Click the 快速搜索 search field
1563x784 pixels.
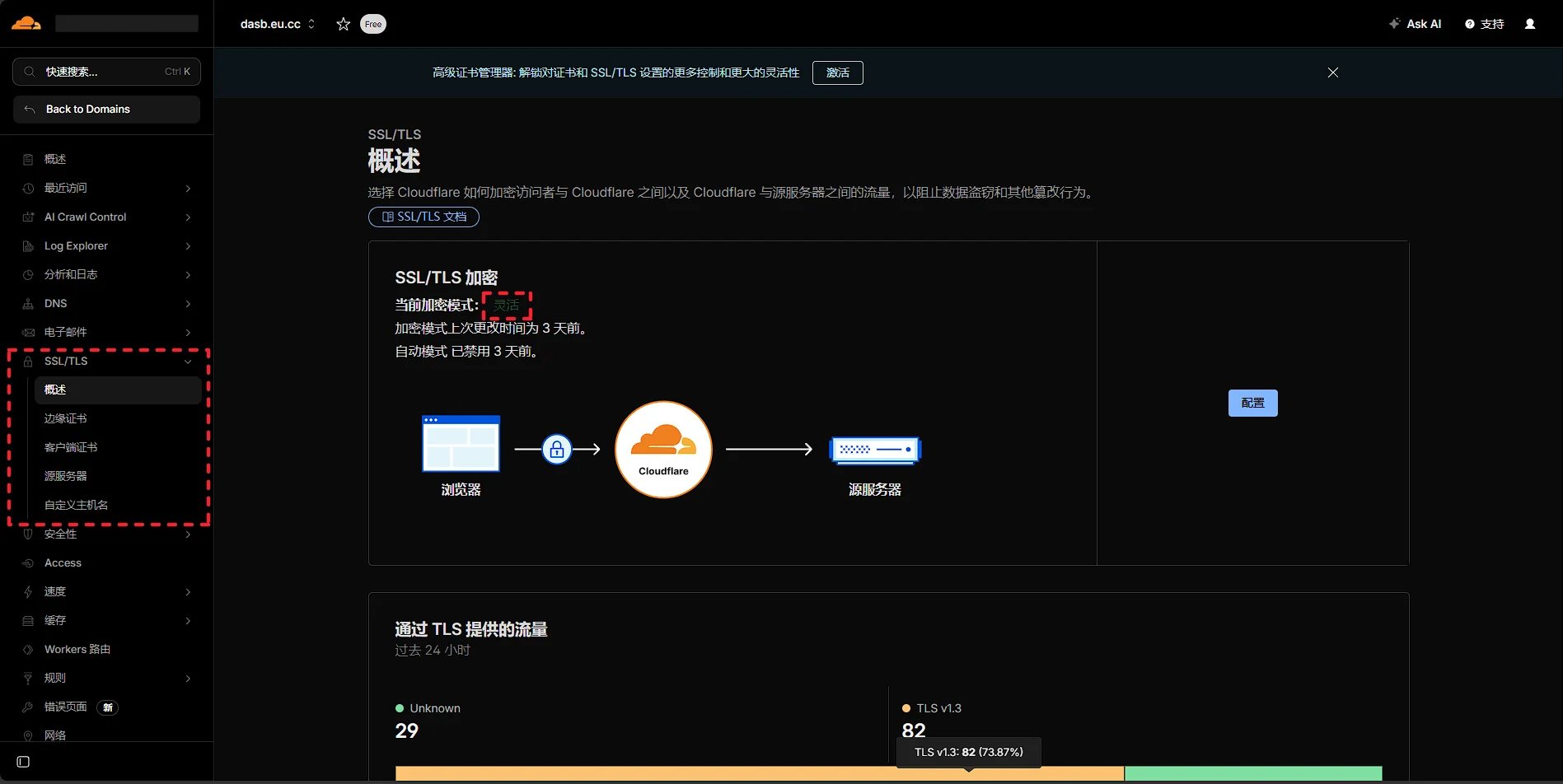coord(106,72)
